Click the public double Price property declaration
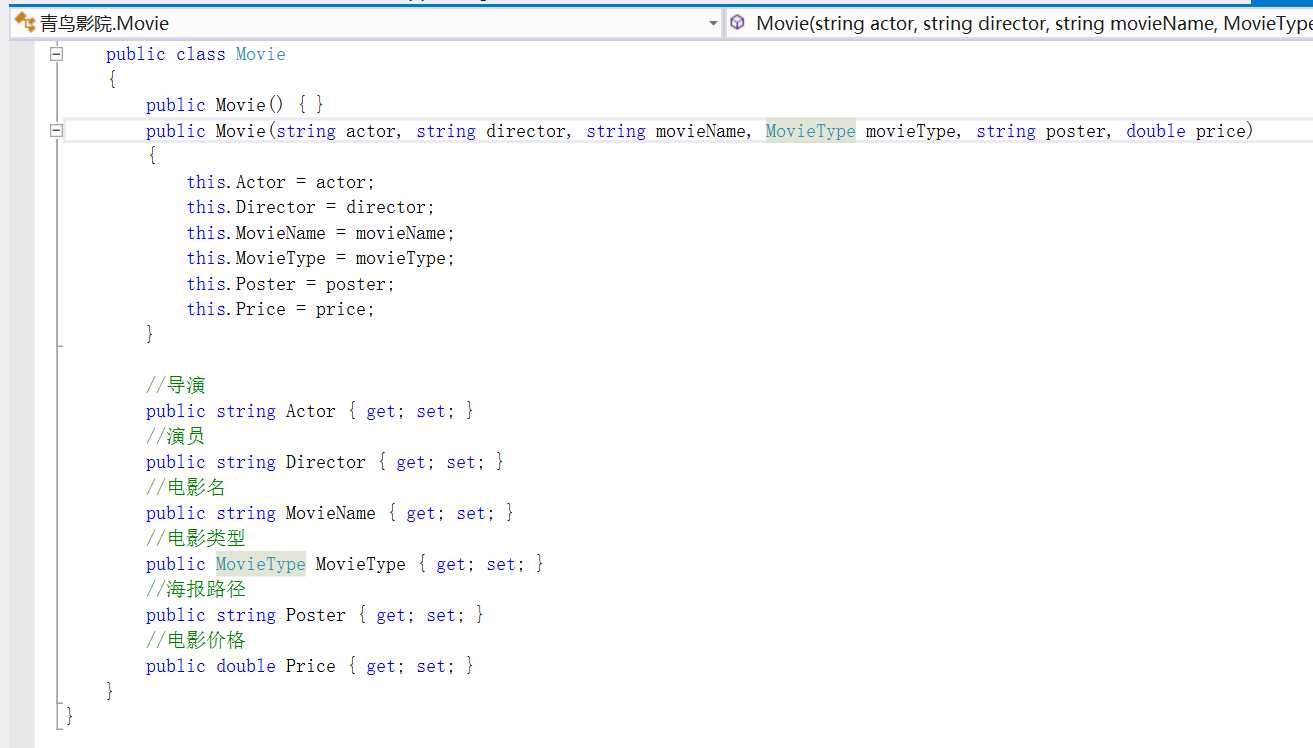The height and width of the screenshot is (748, 1313). coord(310,666)
